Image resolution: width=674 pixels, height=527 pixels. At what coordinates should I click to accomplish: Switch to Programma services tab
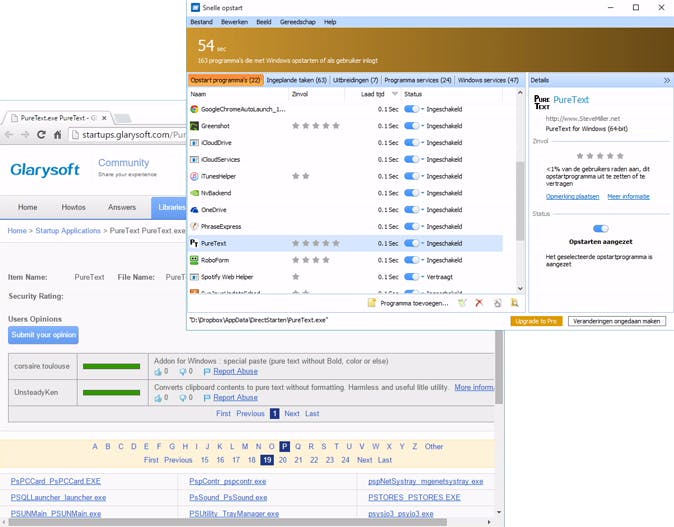(418, 80)
